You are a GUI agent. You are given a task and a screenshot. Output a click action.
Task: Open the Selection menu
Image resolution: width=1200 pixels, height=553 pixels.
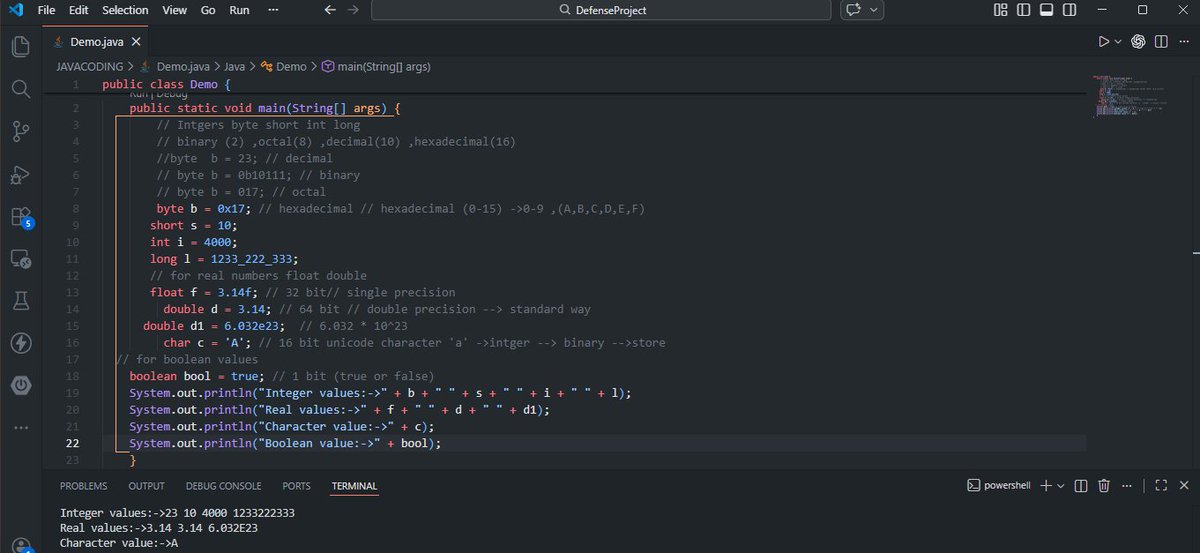click(125, 10)
